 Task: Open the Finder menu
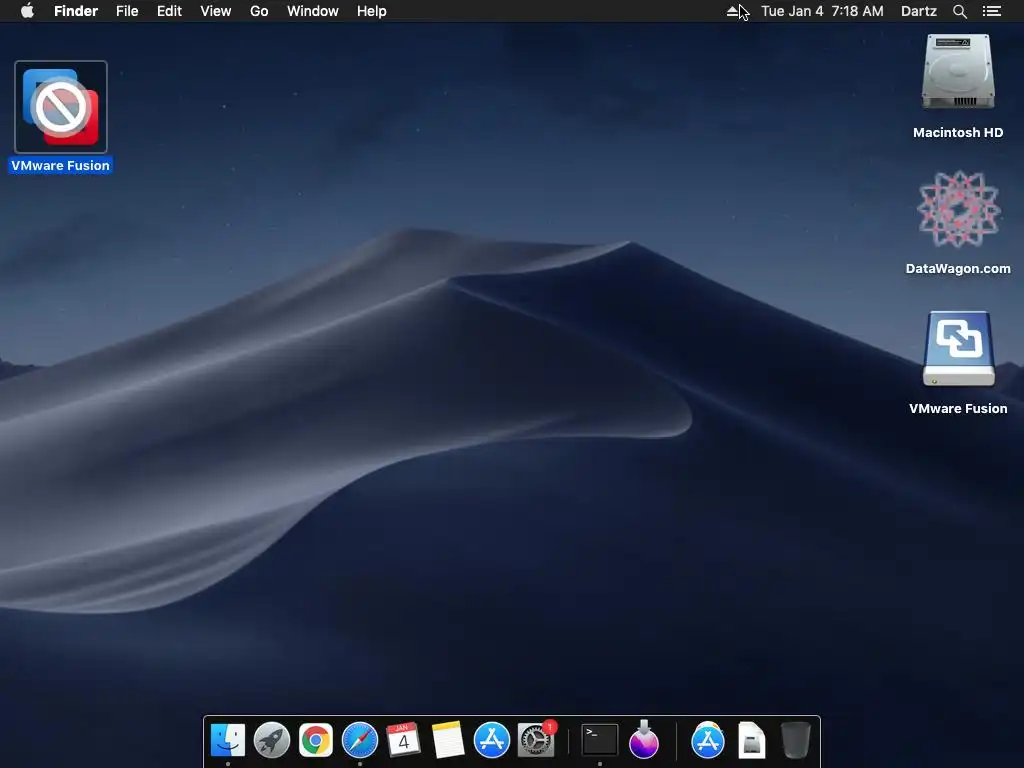76,11
